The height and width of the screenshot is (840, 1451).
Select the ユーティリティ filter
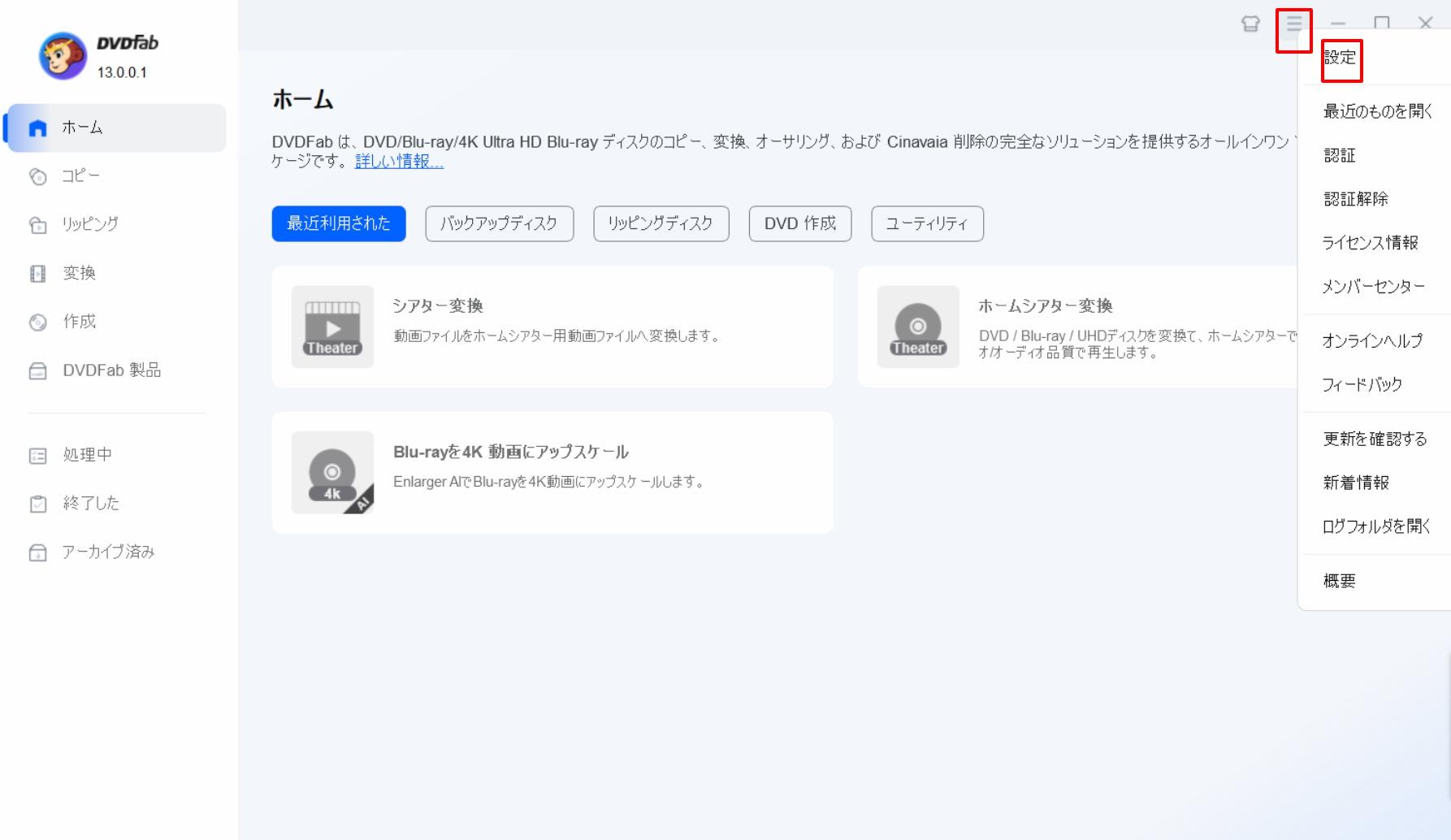coord(928,223)
